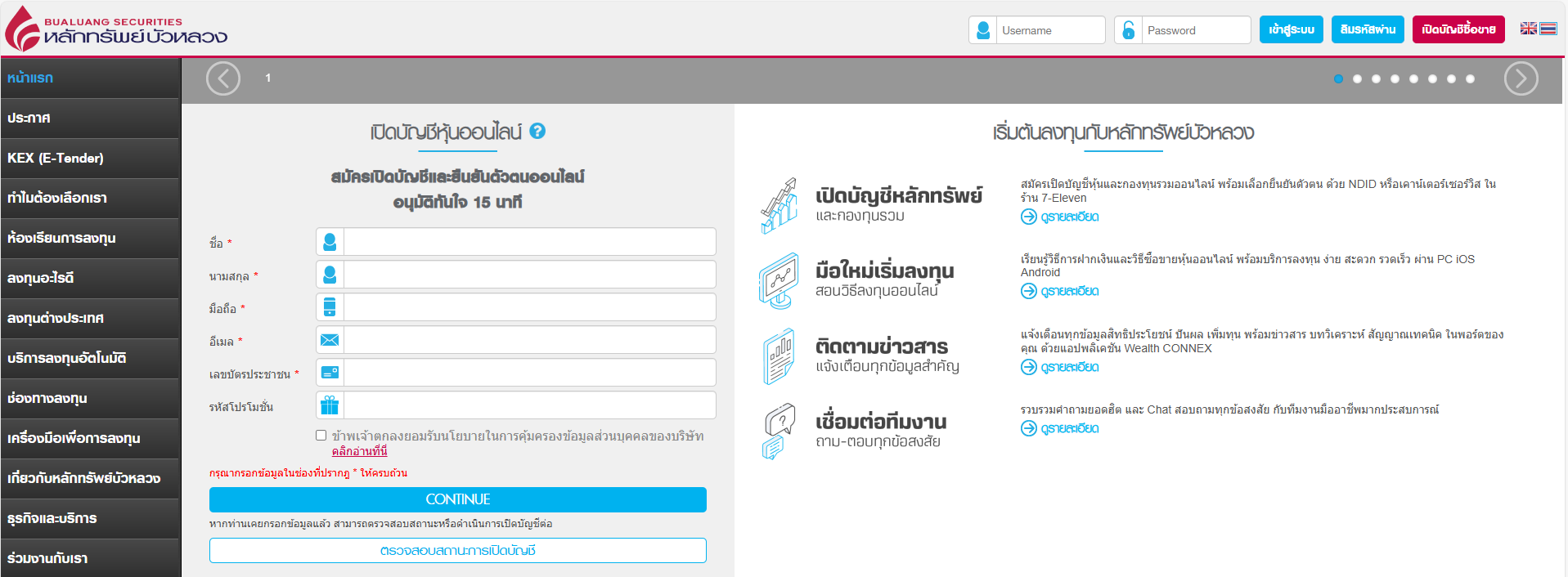The width and height of the screenshot is (1568, 577).
Task: Open เครื่องมือเพื่อการลงทุน sidebar item
Action: pyautogui.click(x=90, y=439)
